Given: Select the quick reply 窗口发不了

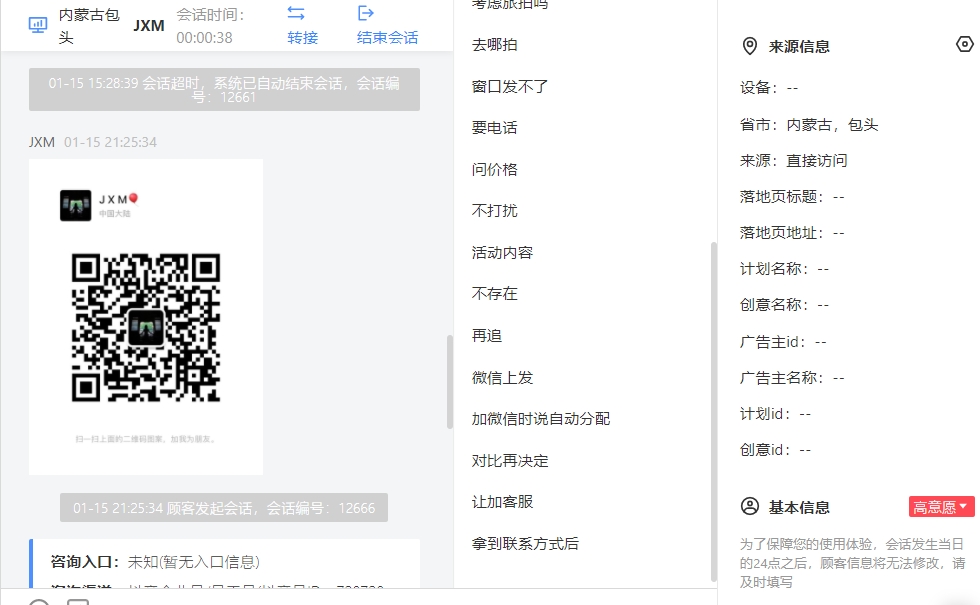Looking at the screenshot, I should (x=510, y=86).
